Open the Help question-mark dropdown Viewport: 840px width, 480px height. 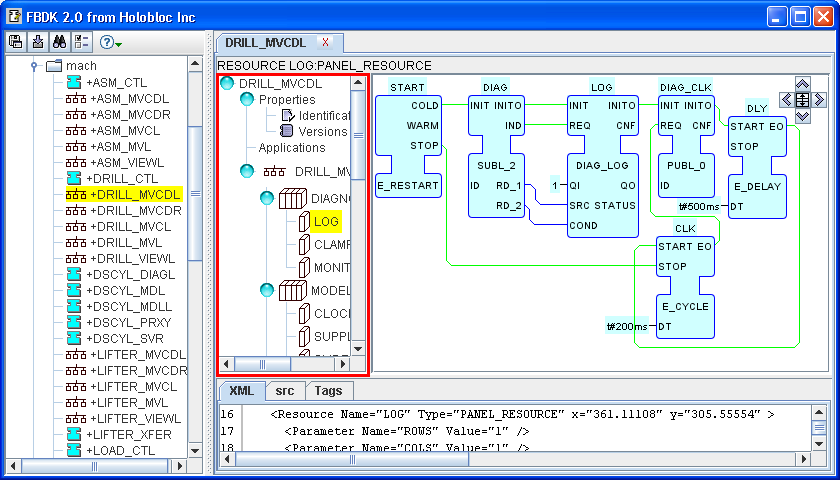coord(110,42)
